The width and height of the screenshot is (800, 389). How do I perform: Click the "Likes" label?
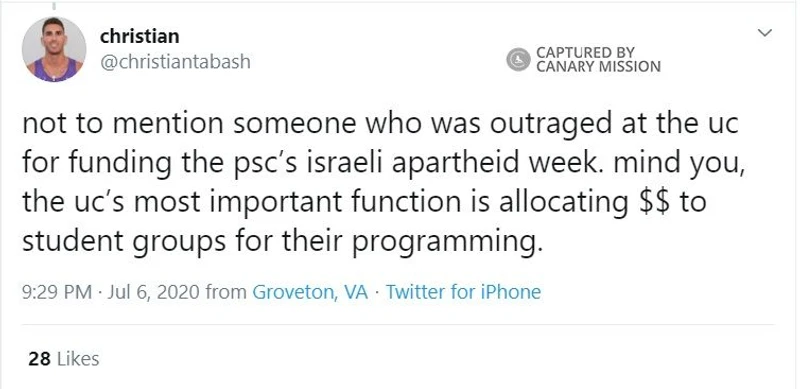click(77, 359)
